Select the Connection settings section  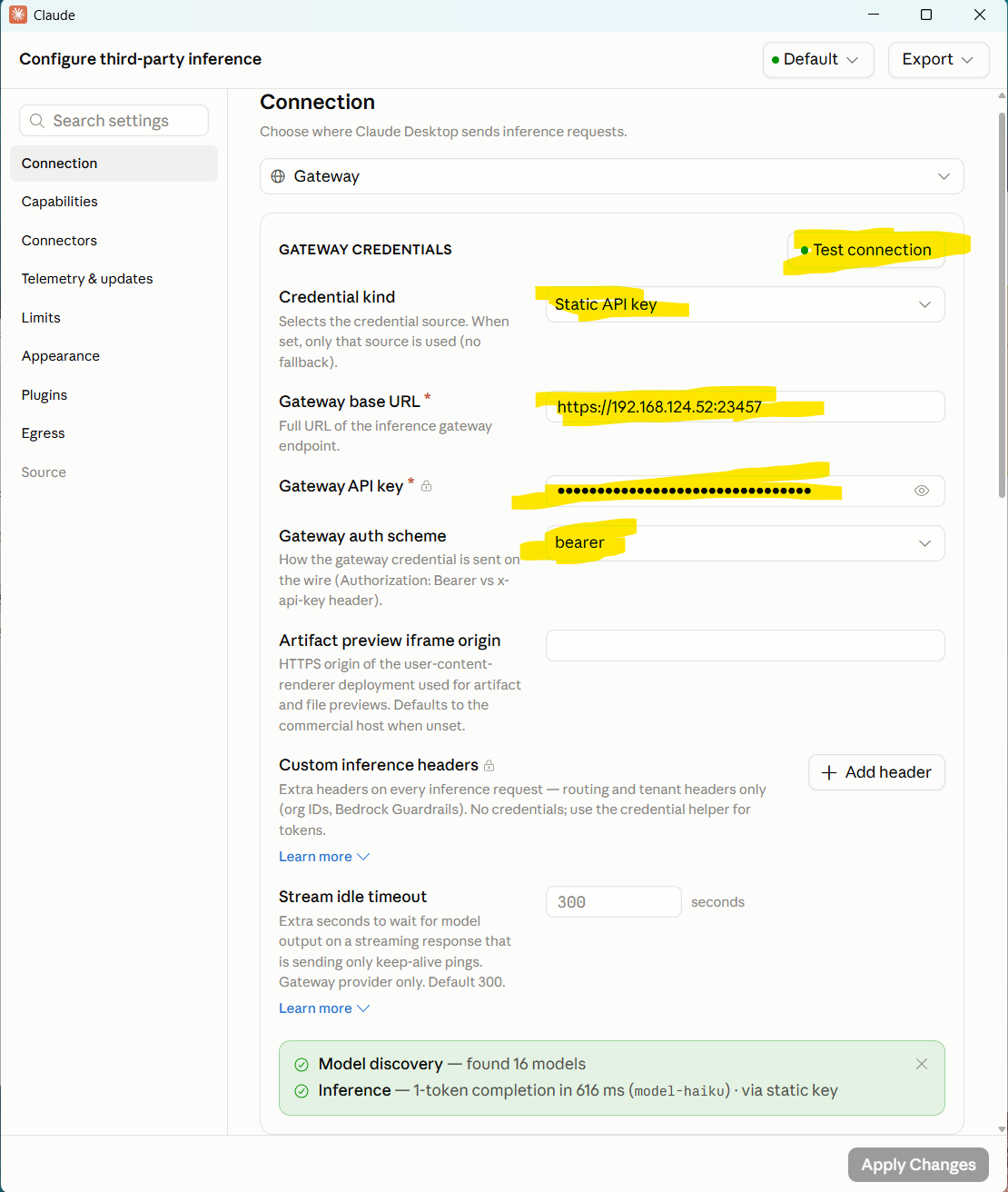(x=114, y=164)
